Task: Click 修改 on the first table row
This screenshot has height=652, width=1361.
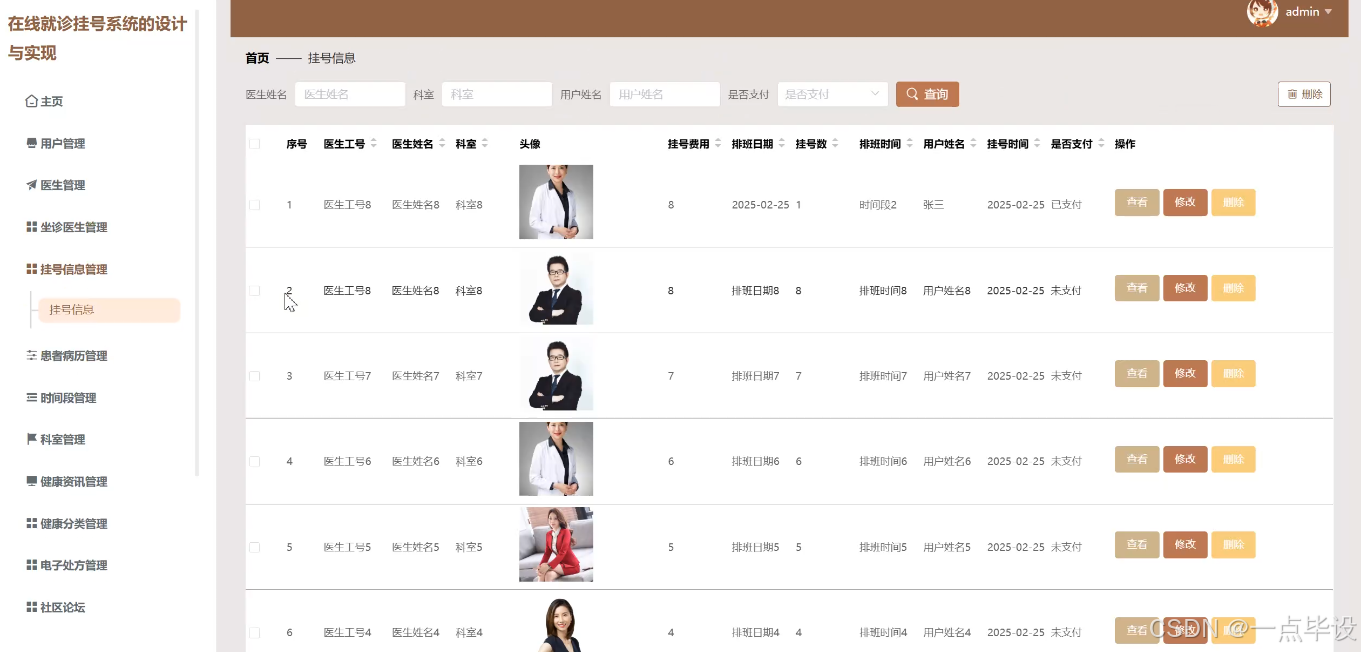Action: click(1185, 202)
